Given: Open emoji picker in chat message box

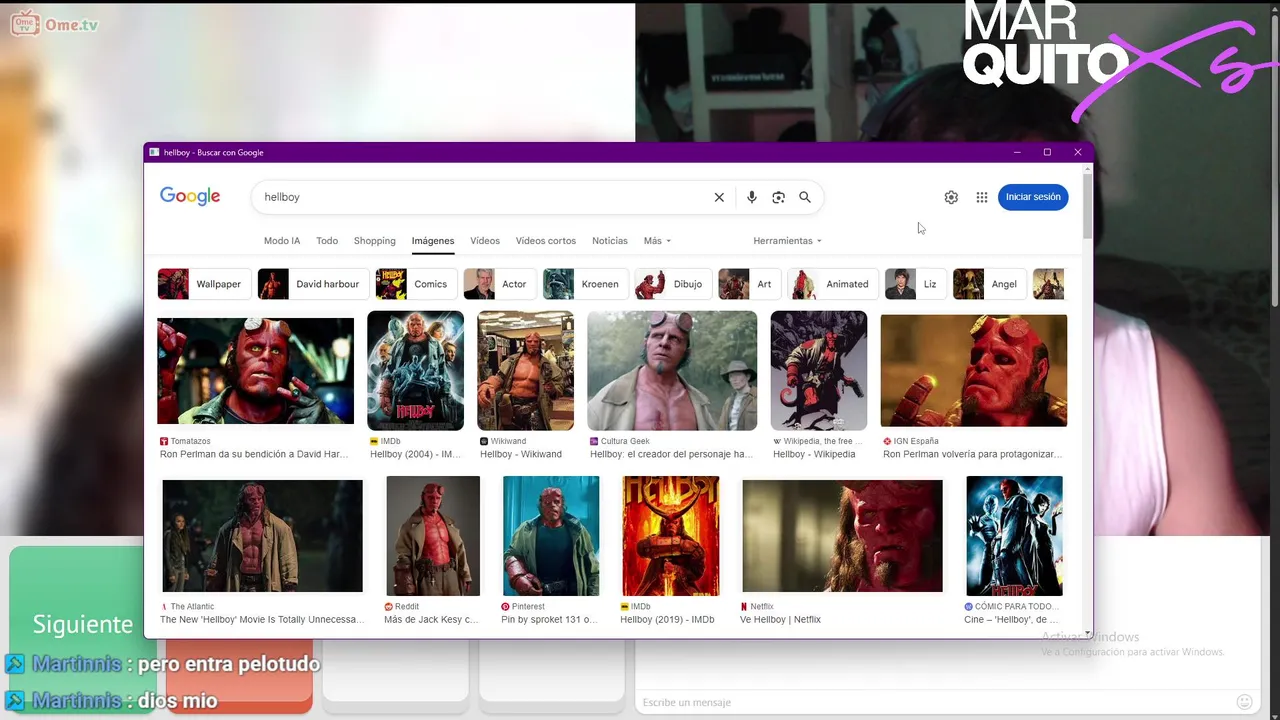Looking at the screenshot, I should [1244, 702].
